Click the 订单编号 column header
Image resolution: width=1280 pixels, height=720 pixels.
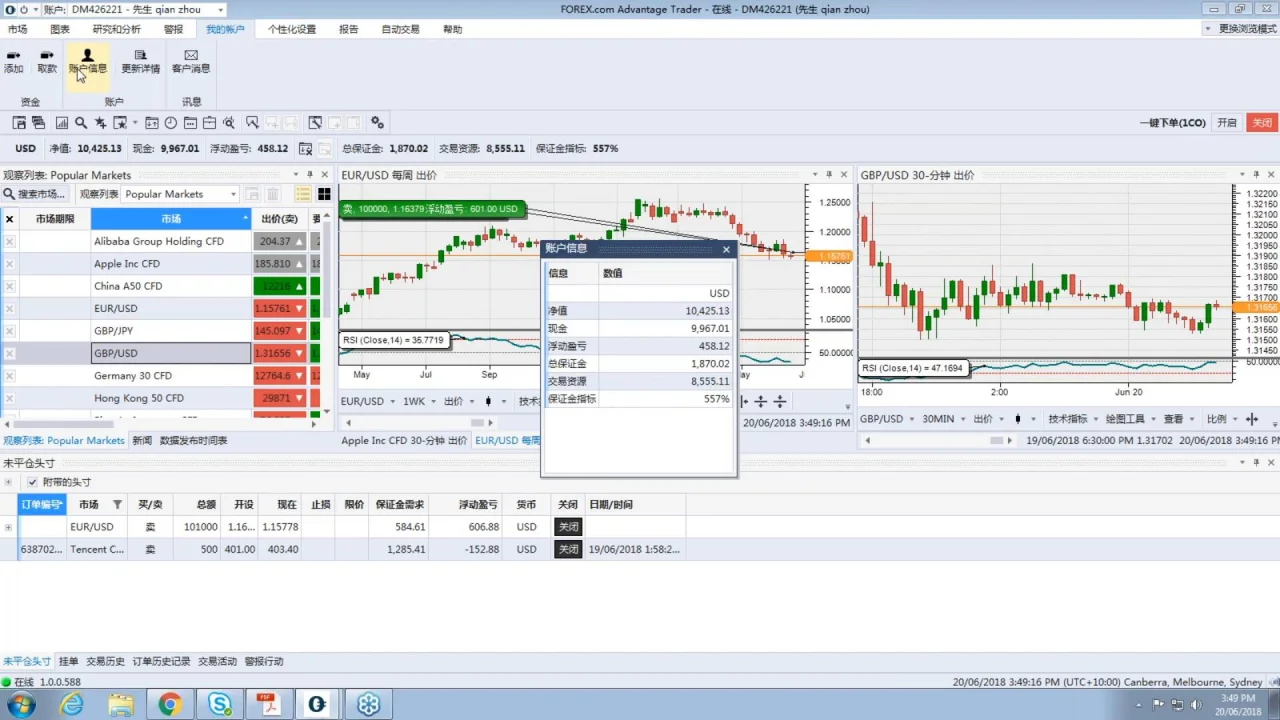pos(42,505)
